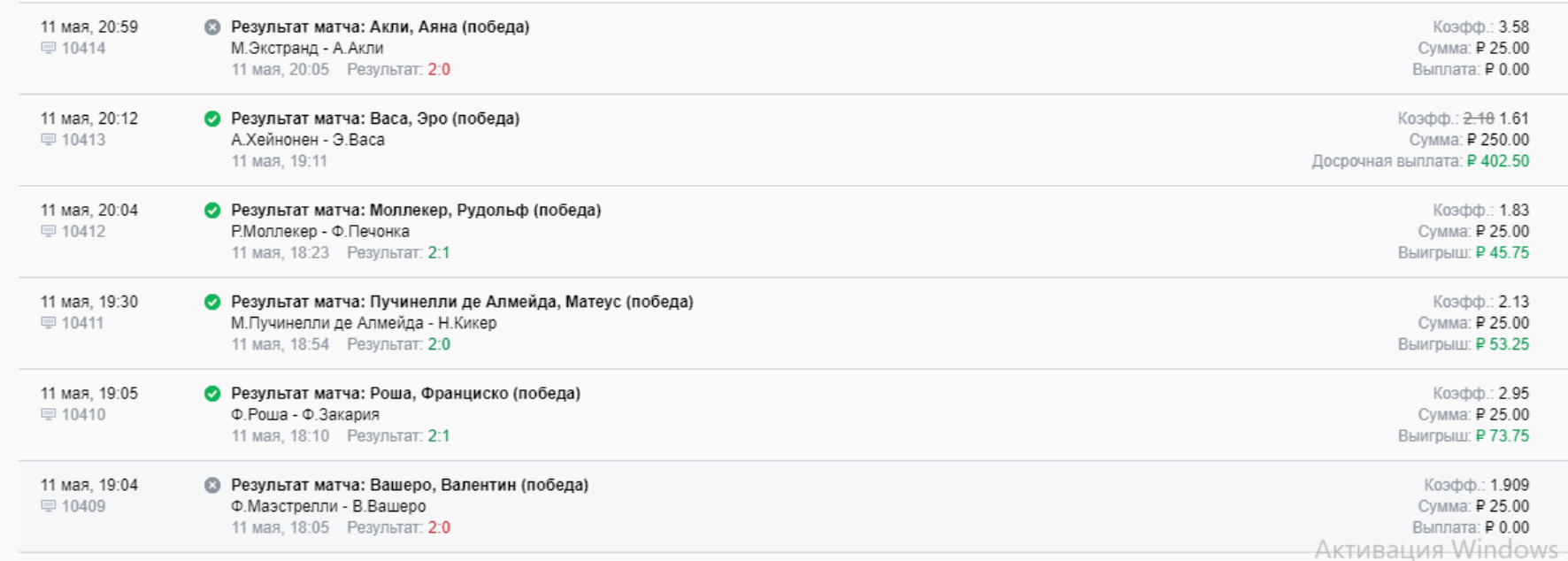Viewport: 1568px width, 561px height.
Task: Click the ticket icon beside number 10412
Action: (x=49, y=232)
